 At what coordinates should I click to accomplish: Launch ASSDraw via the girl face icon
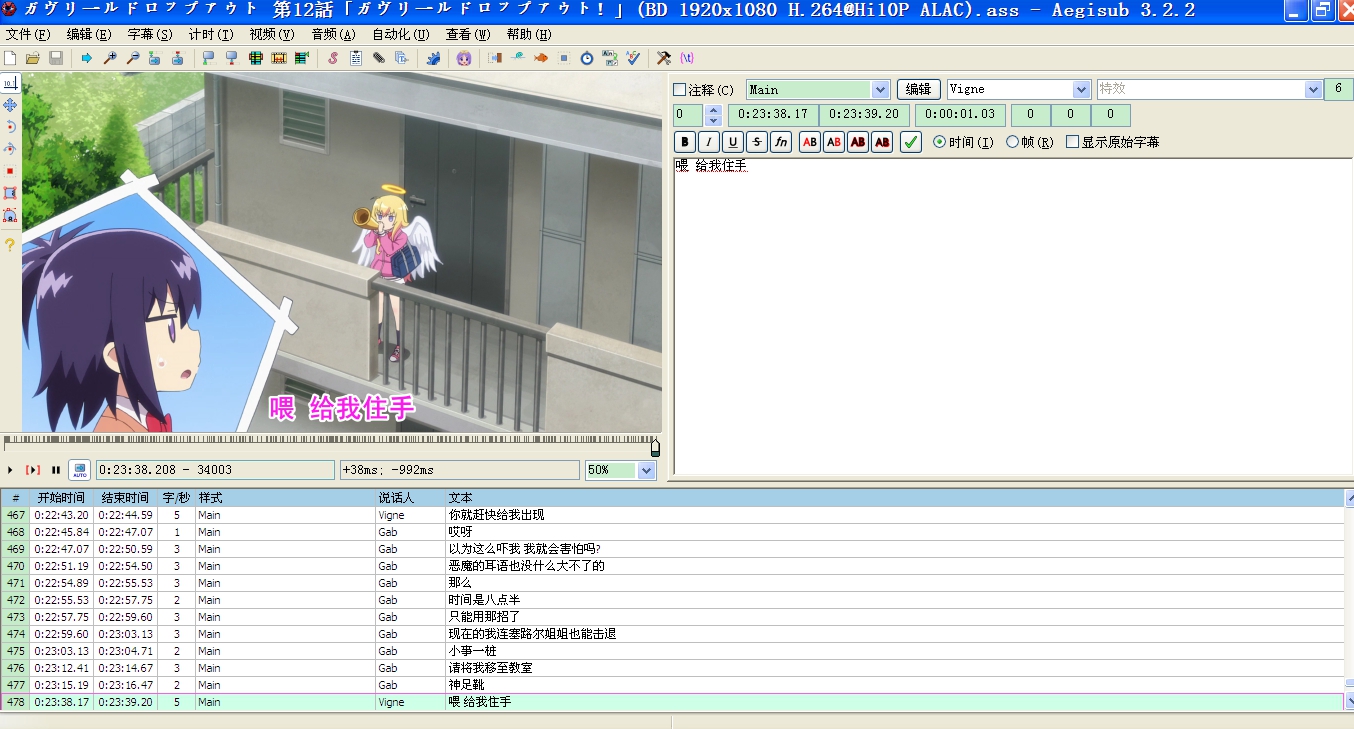(x=464, y=58)
